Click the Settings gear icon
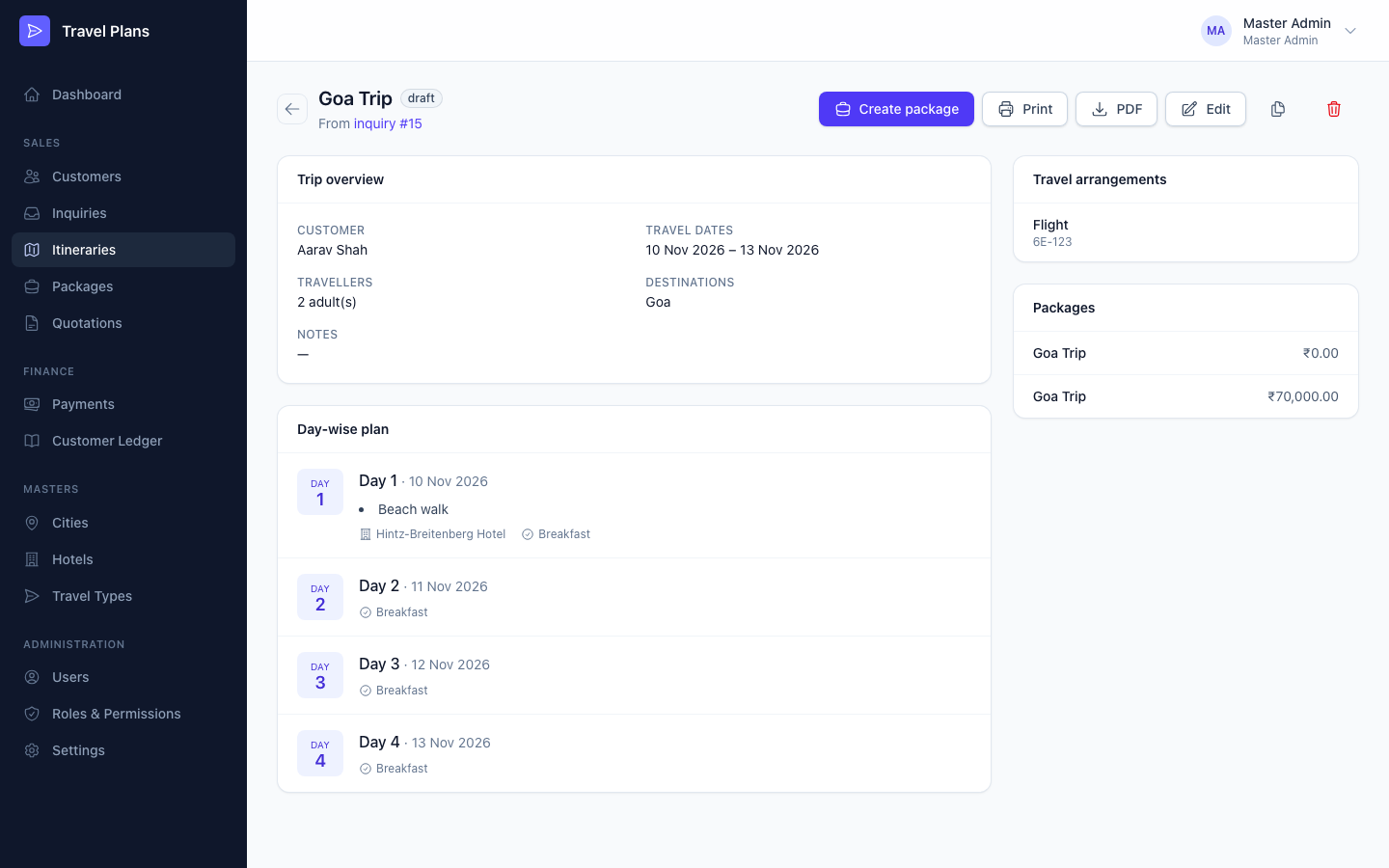Image resolution: width=1389 pixels, height=868 pixels. pos(32,750)
